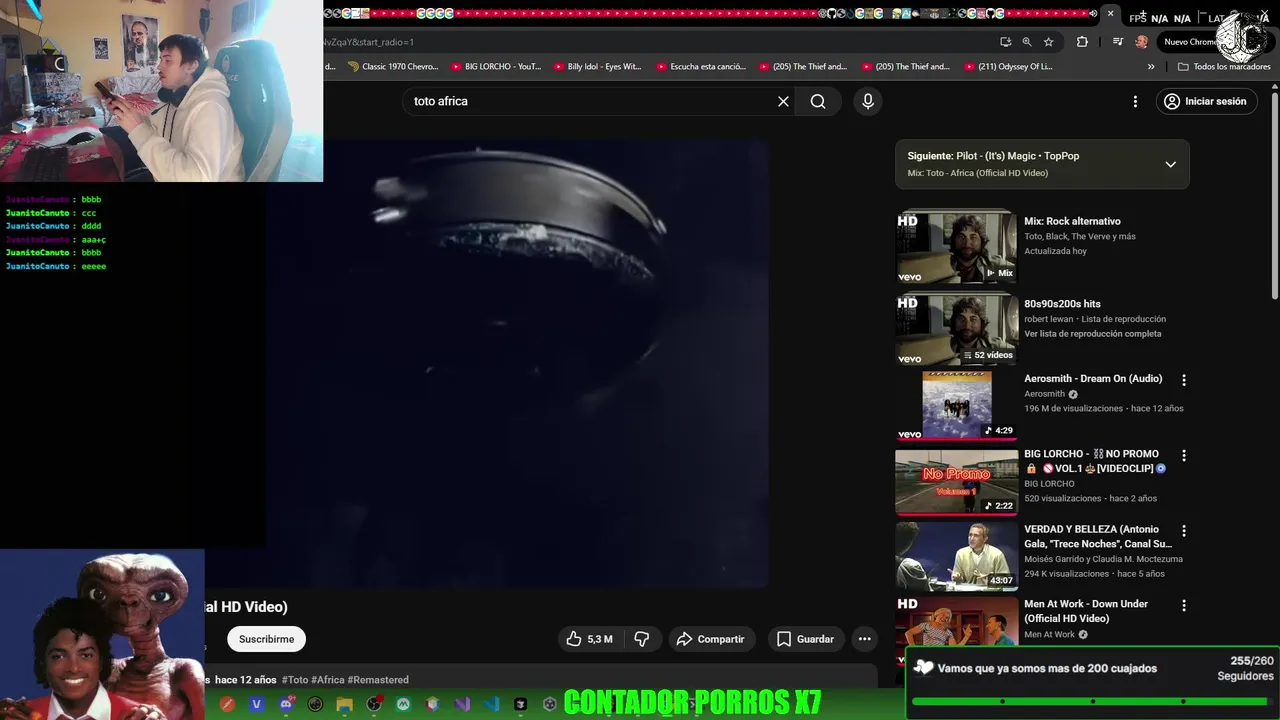Screen dimensions: 1280x720
Task: Click BIG LORCHO channel name
Action: coord(1049,484)
